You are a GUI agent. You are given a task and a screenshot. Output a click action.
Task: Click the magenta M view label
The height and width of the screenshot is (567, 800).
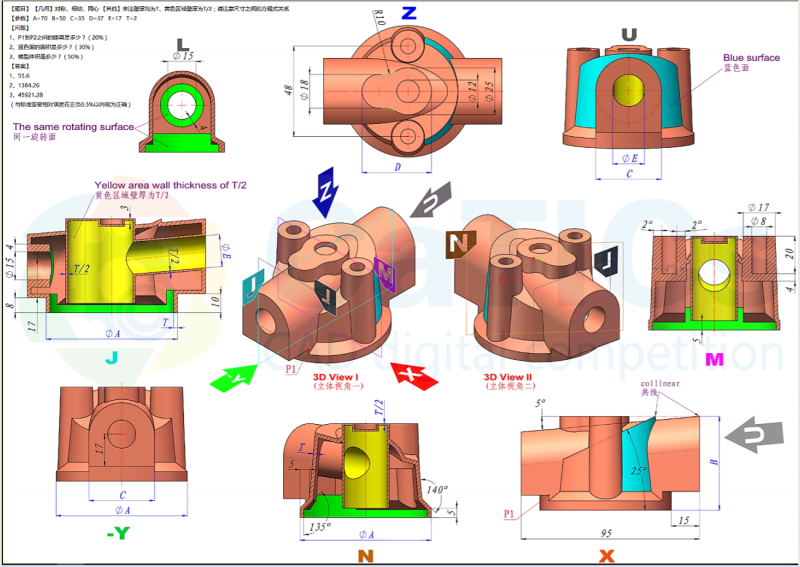pos(714,360)
